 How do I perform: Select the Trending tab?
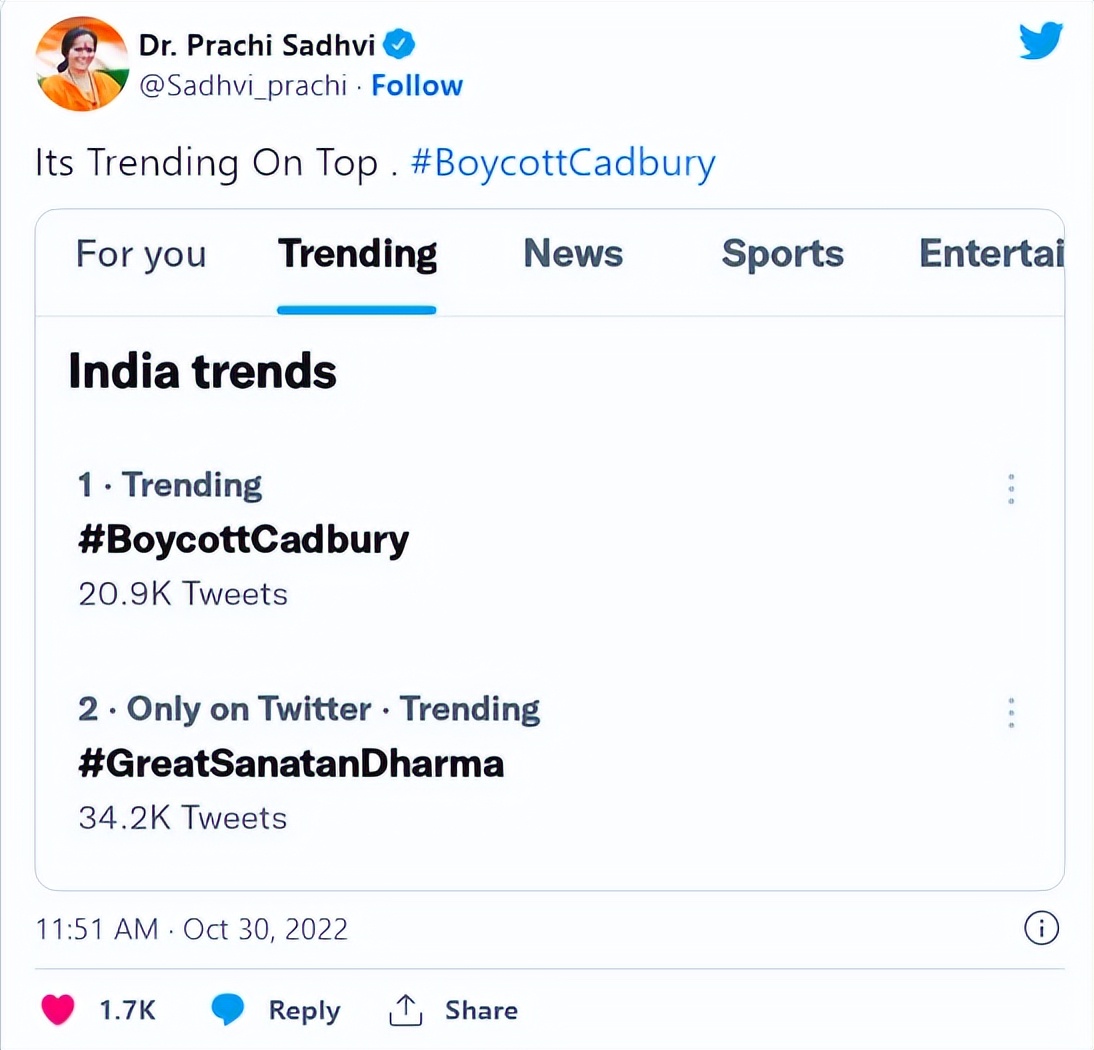357,254
